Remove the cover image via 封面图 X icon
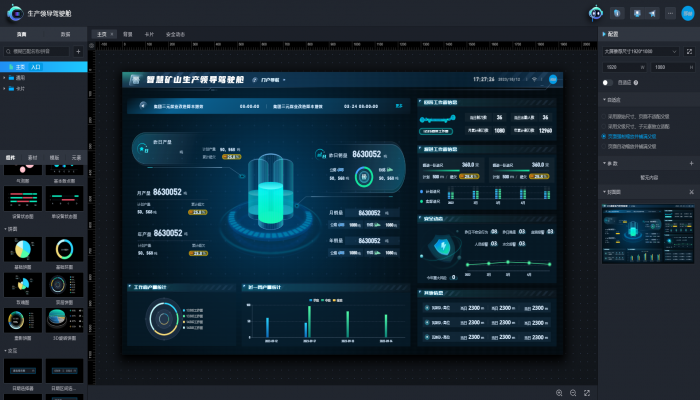 pos(691,192)
